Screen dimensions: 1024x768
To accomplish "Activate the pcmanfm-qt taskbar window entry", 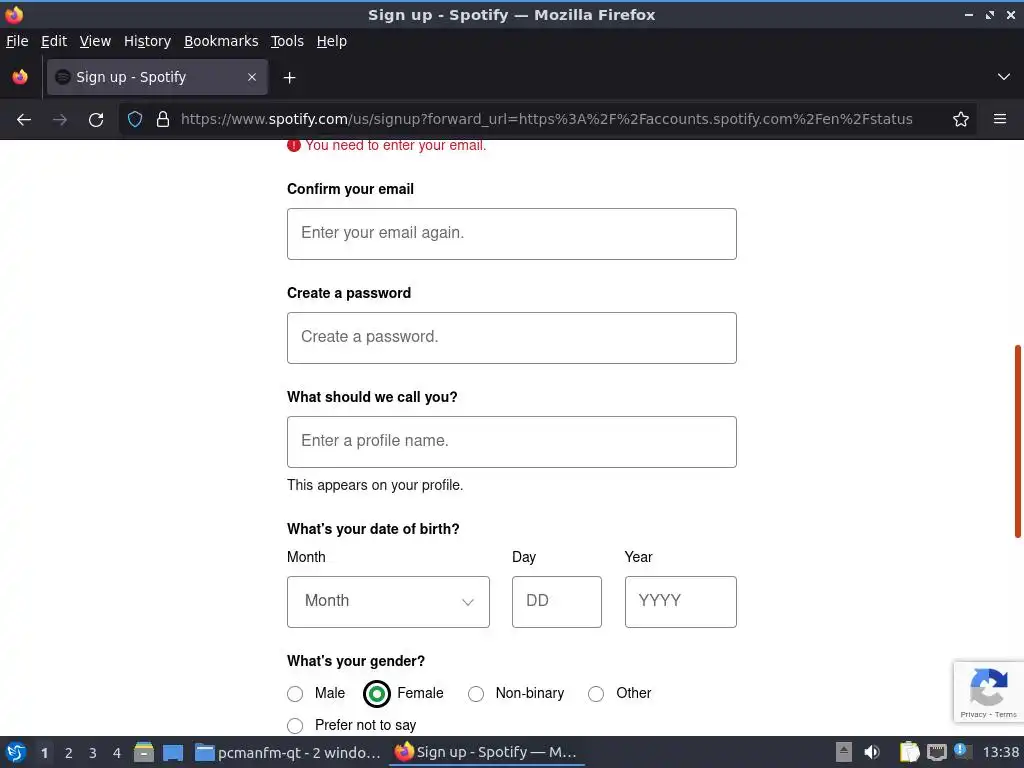I will [x=288, y=752].
